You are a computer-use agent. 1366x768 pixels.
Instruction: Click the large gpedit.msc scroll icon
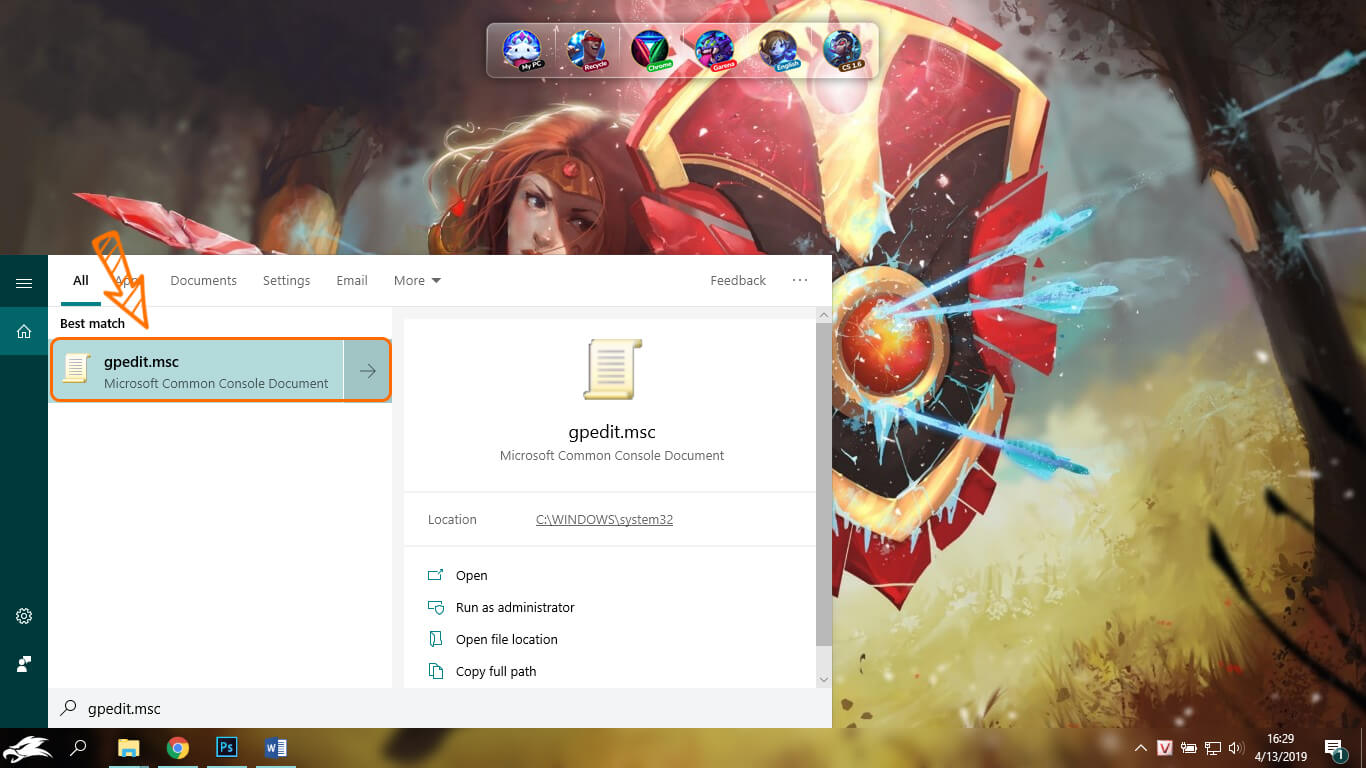click(x=612, y=369)
